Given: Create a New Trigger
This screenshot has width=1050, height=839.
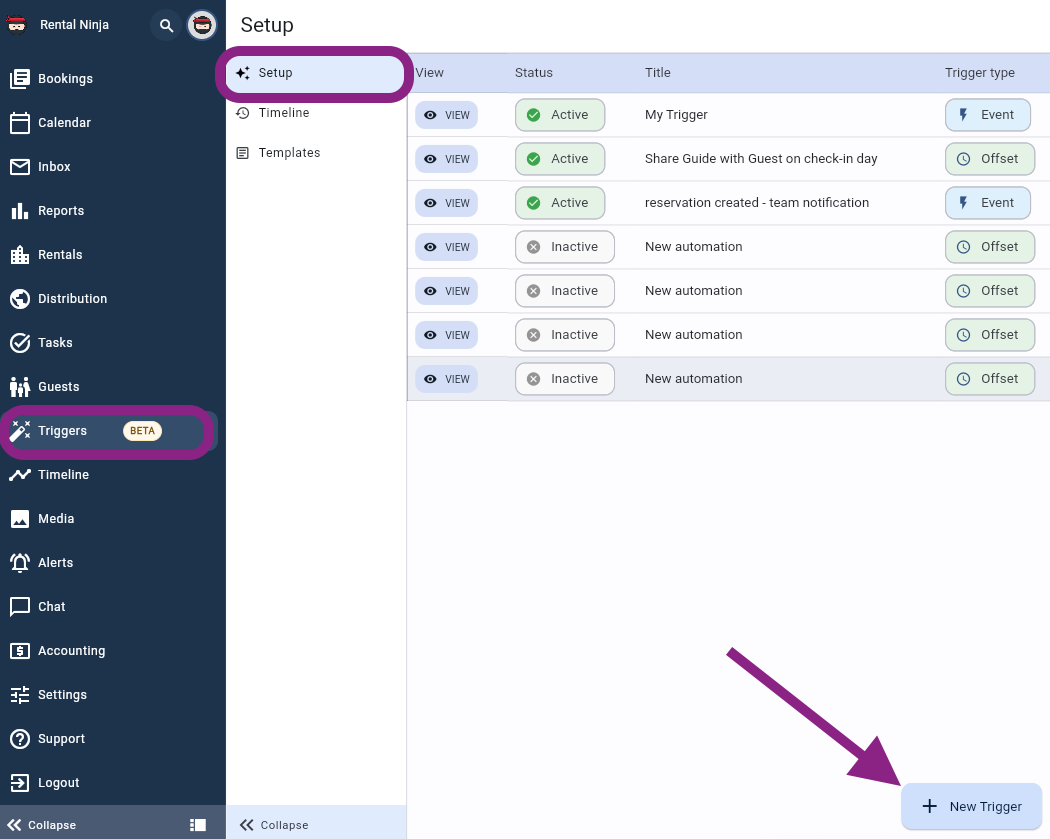Looking at the screenshot, I should [972, 806].
